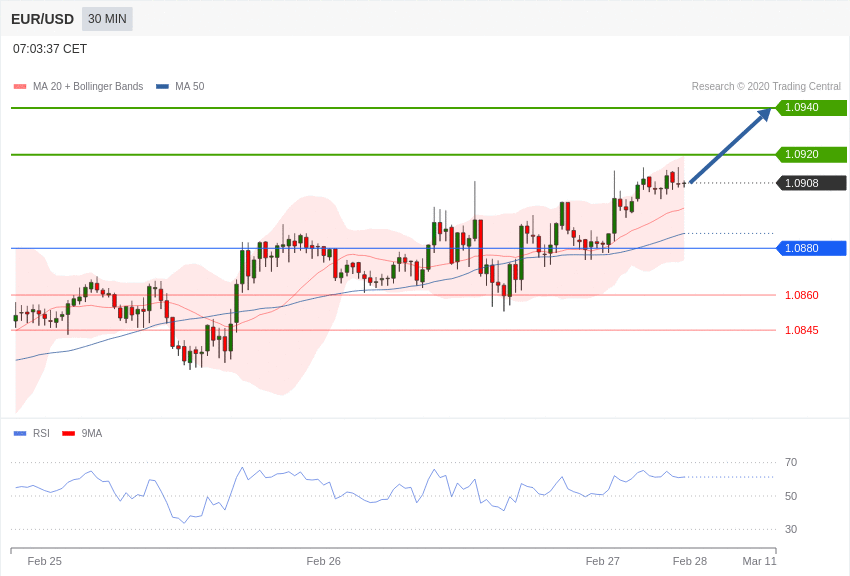The height and width of the screenshot is (576, 850).
Task: Click the Mar 11 date axis label
Action: click(759, 561)
